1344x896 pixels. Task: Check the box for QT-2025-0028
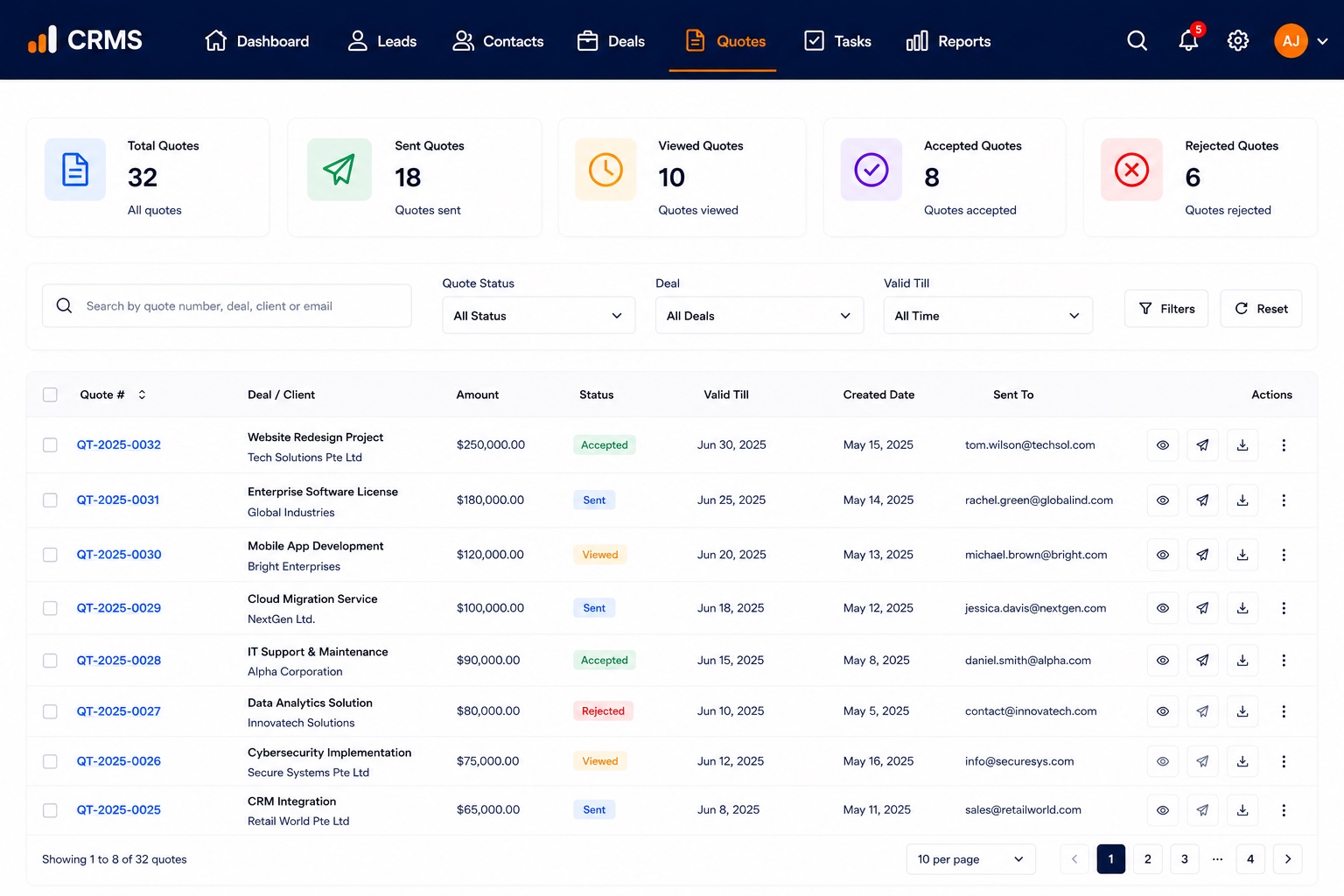(x=50, y=661)
